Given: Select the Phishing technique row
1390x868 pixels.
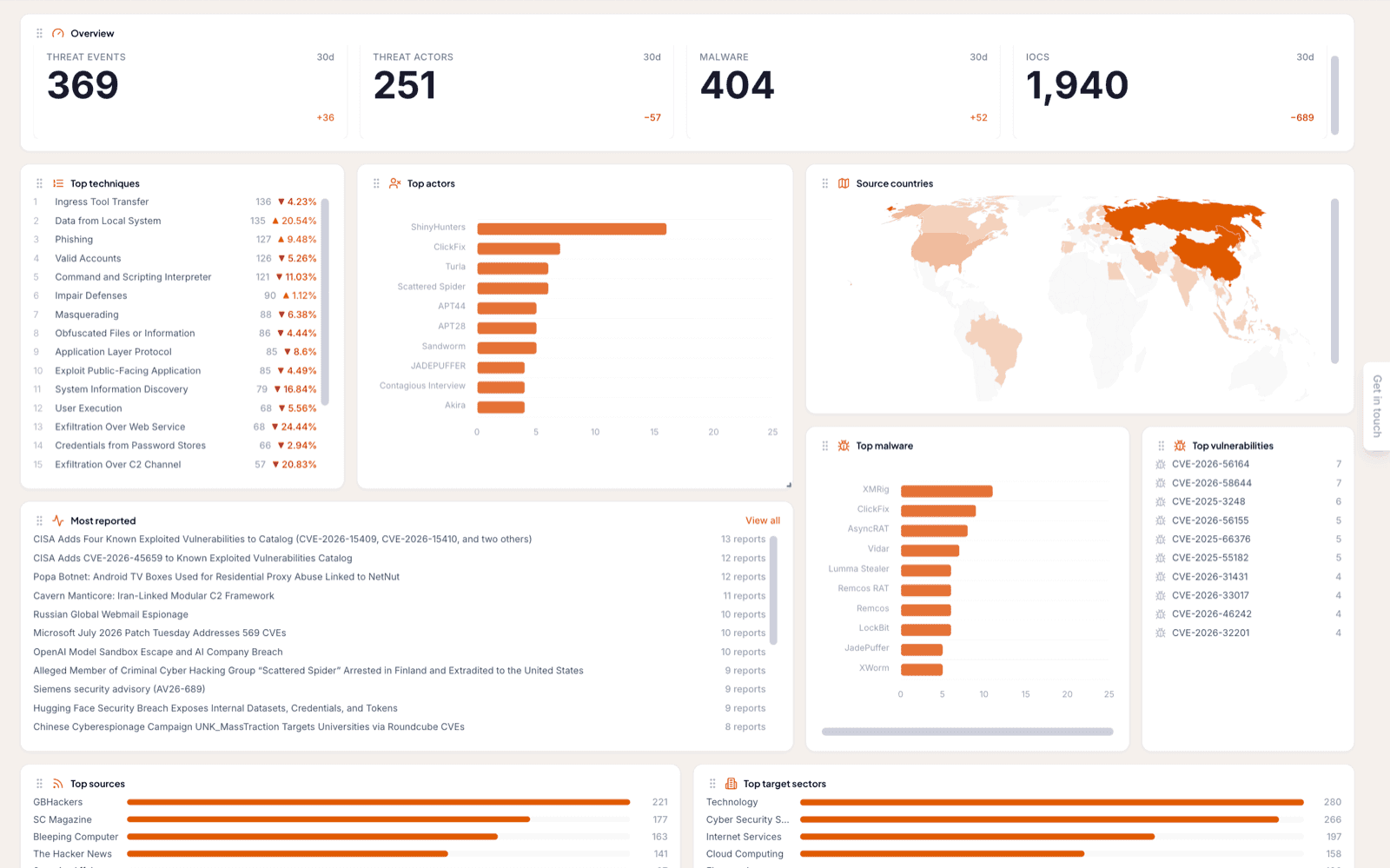Looking at the screenshot, I should click(x=175, y=239).
